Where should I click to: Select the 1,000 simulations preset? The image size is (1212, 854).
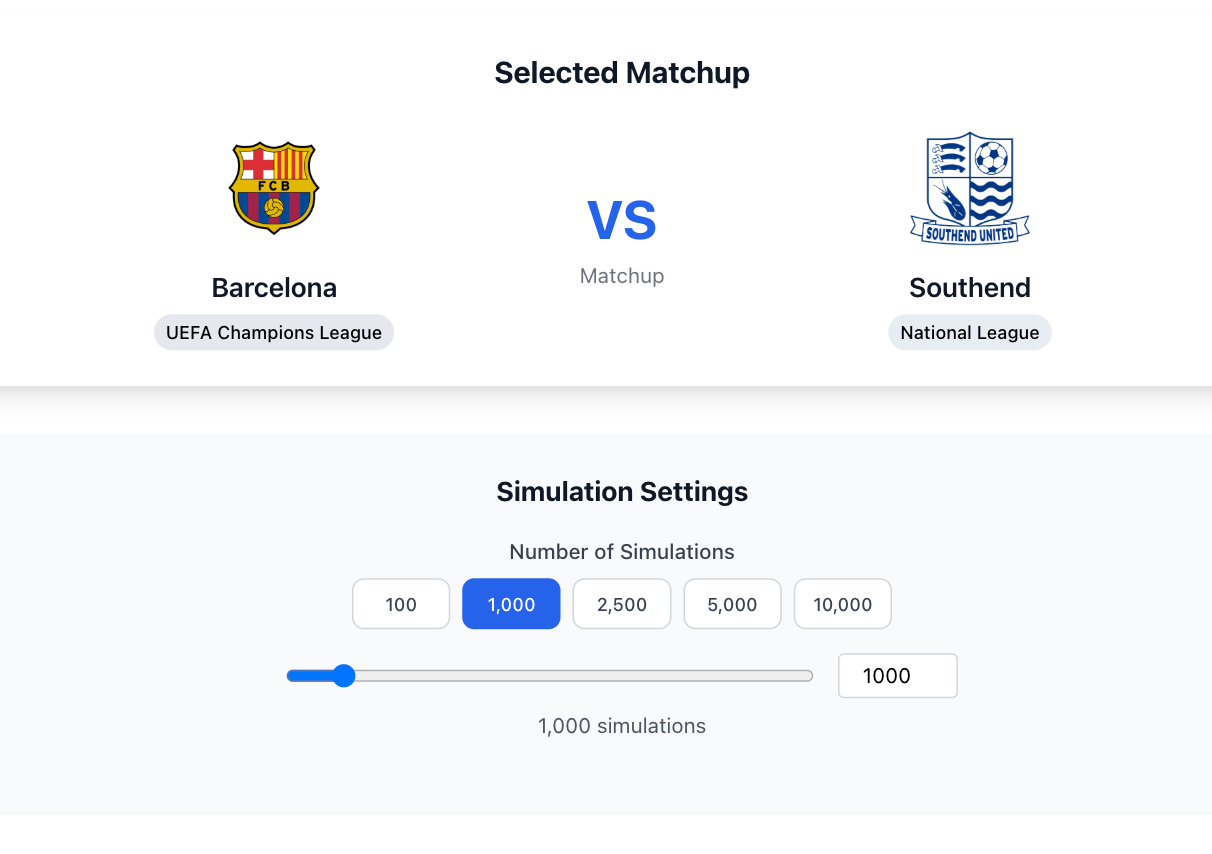click(511, 604)
